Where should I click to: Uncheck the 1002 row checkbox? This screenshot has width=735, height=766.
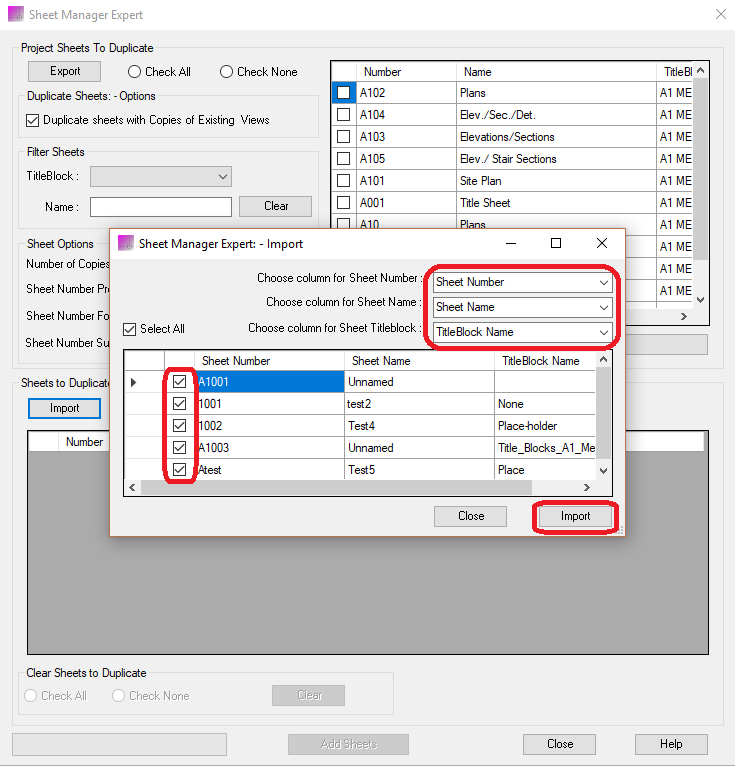point(180,426)
